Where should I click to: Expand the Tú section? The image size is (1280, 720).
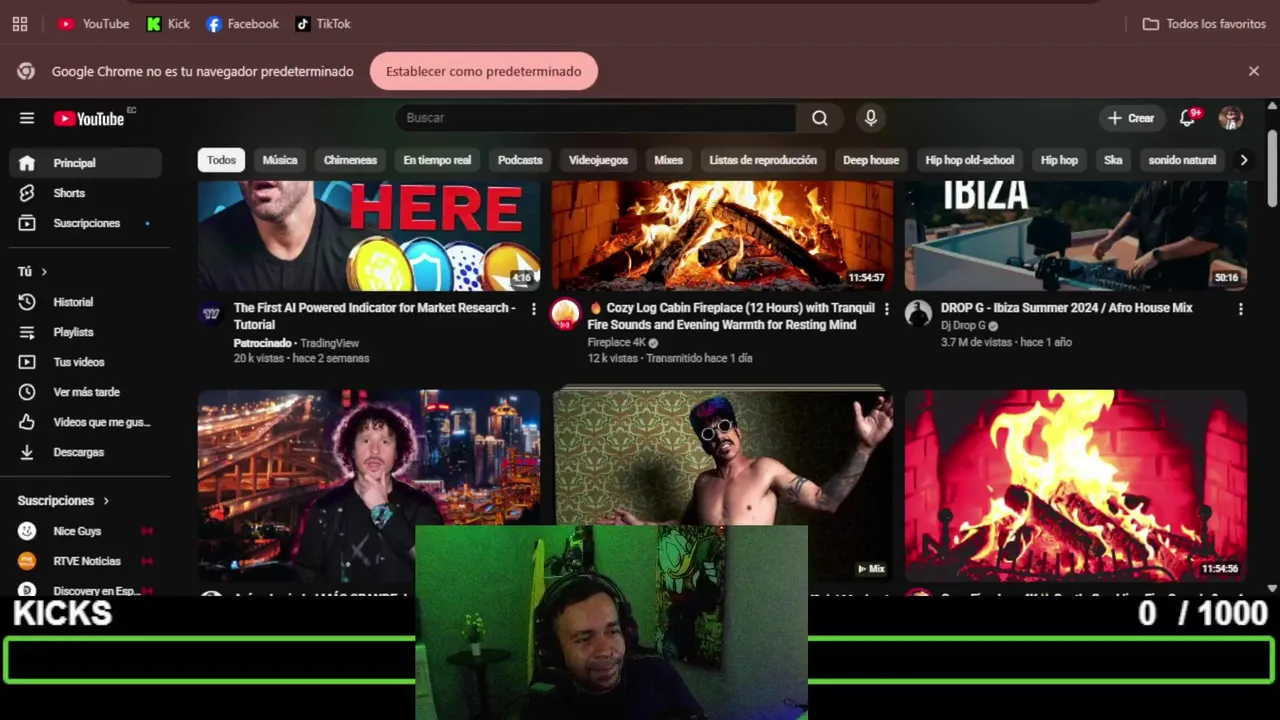pos(33,272)
